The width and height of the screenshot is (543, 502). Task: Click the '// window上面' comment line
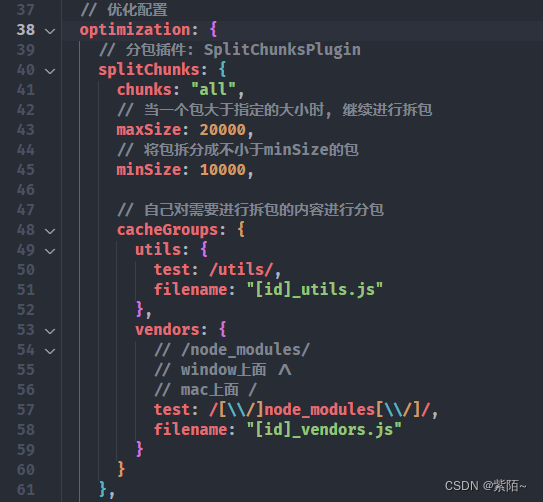coord(223,370)
